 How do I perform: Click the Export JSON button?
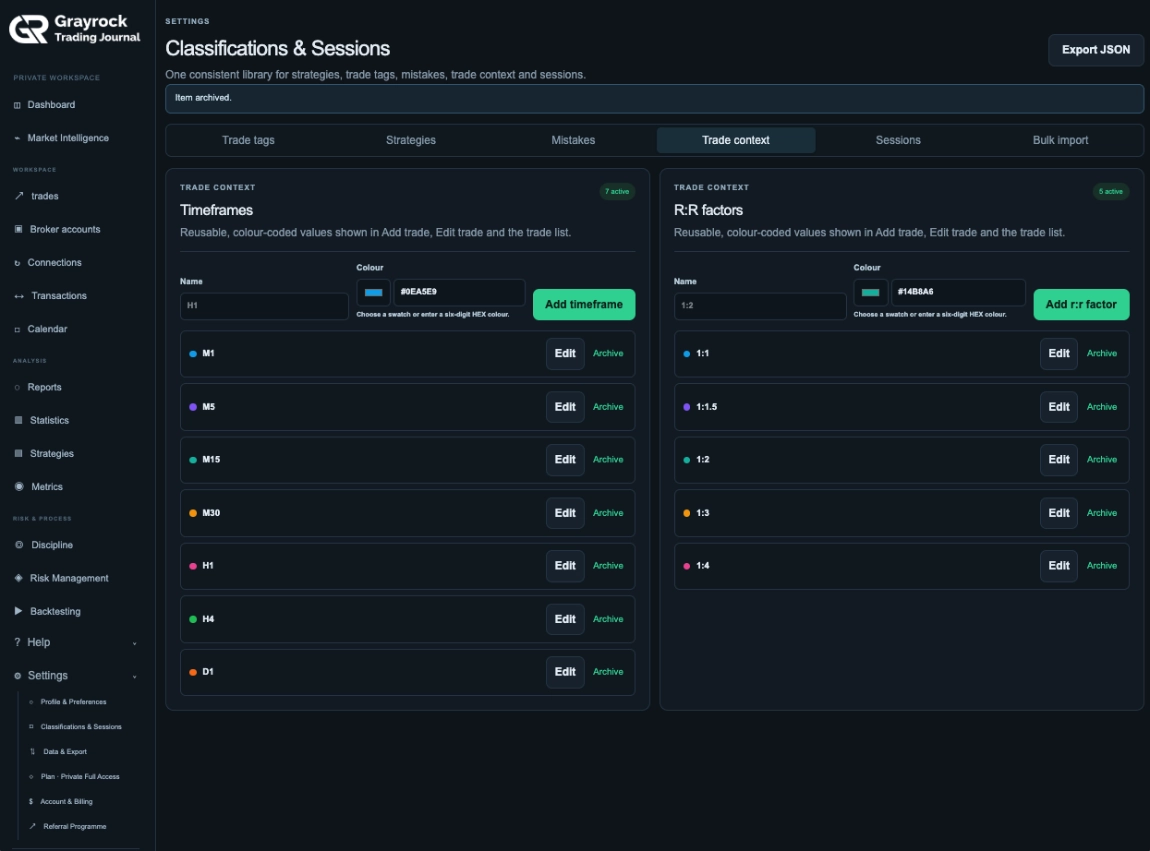click(1096, 50)
